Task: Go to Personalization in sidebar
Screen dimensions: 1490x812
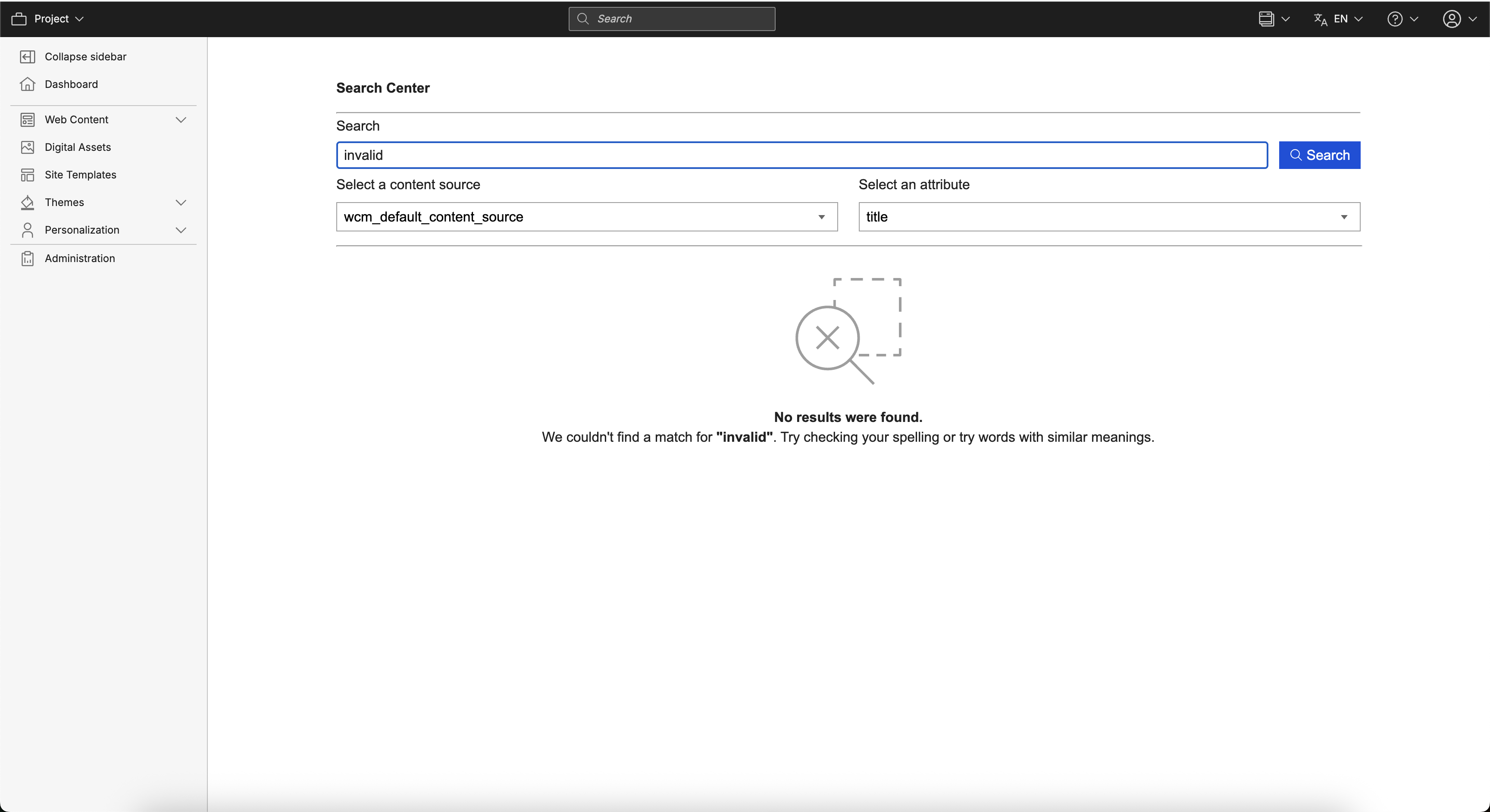Action: pyautogui.click(x=81, y=230)
